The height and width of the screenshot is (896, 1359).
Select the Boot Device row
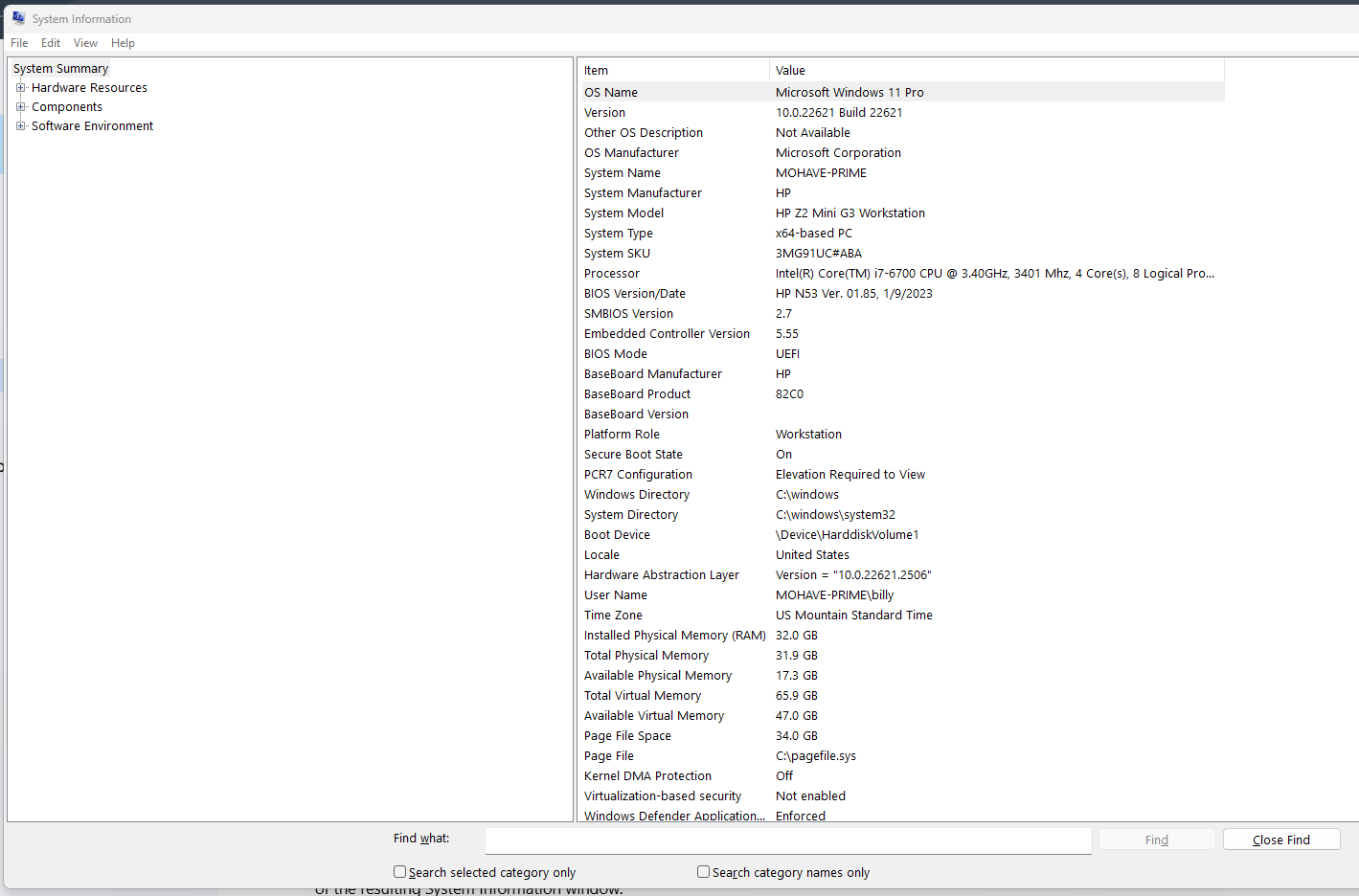pyautogui.click(x=901, y=535)
